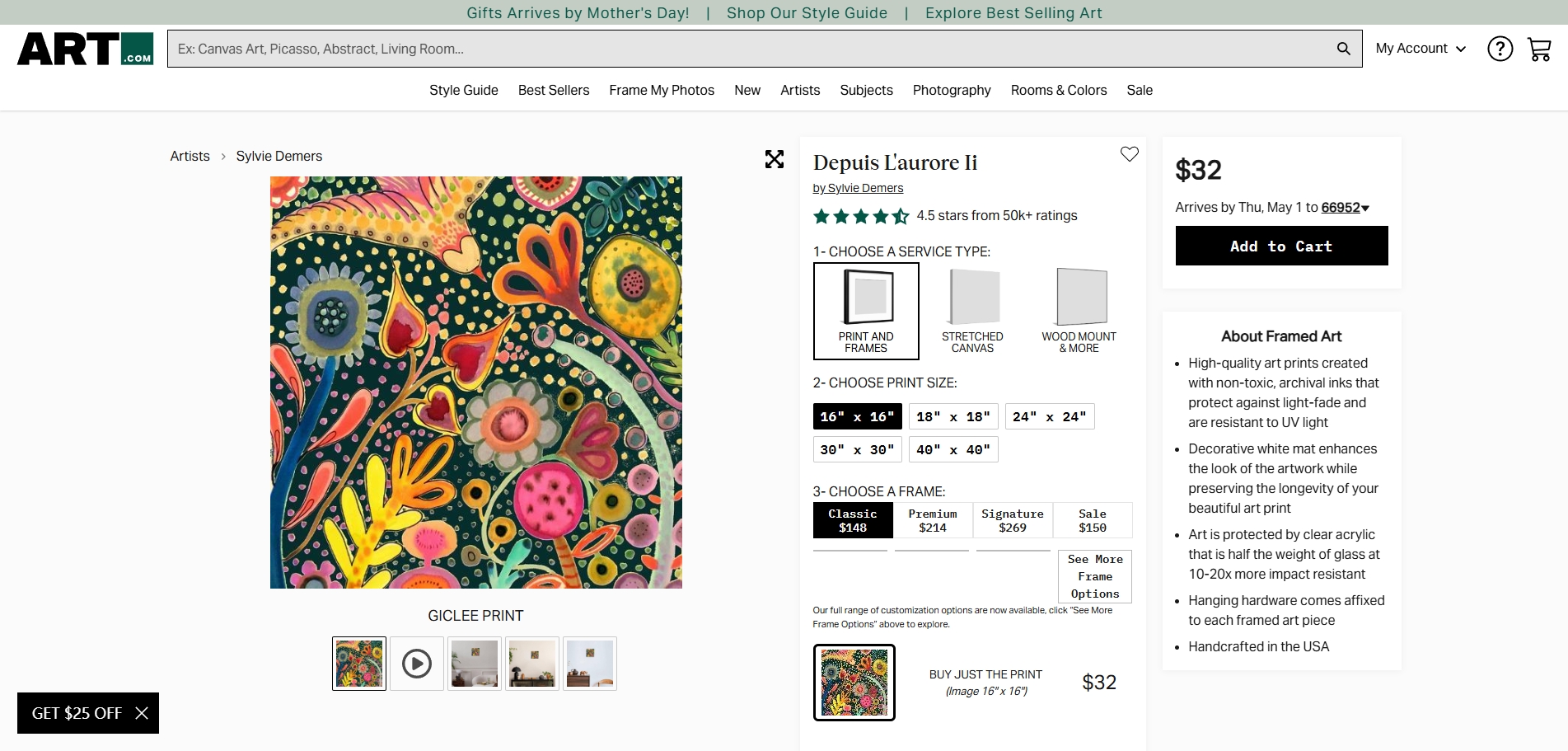Screen dimensions: 1568x751
Task: Open See More Frame Options
Action: click(x=1094, y=576)
